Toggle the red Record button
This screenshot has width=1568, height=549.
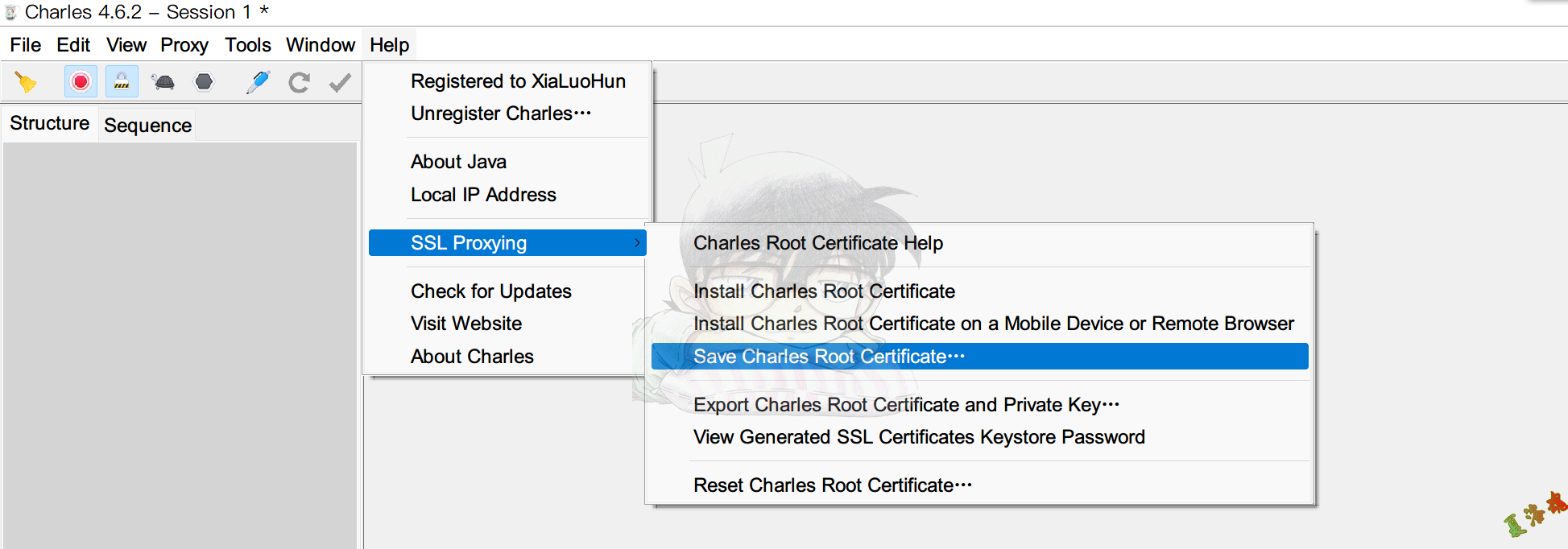[x=81, y=82]
